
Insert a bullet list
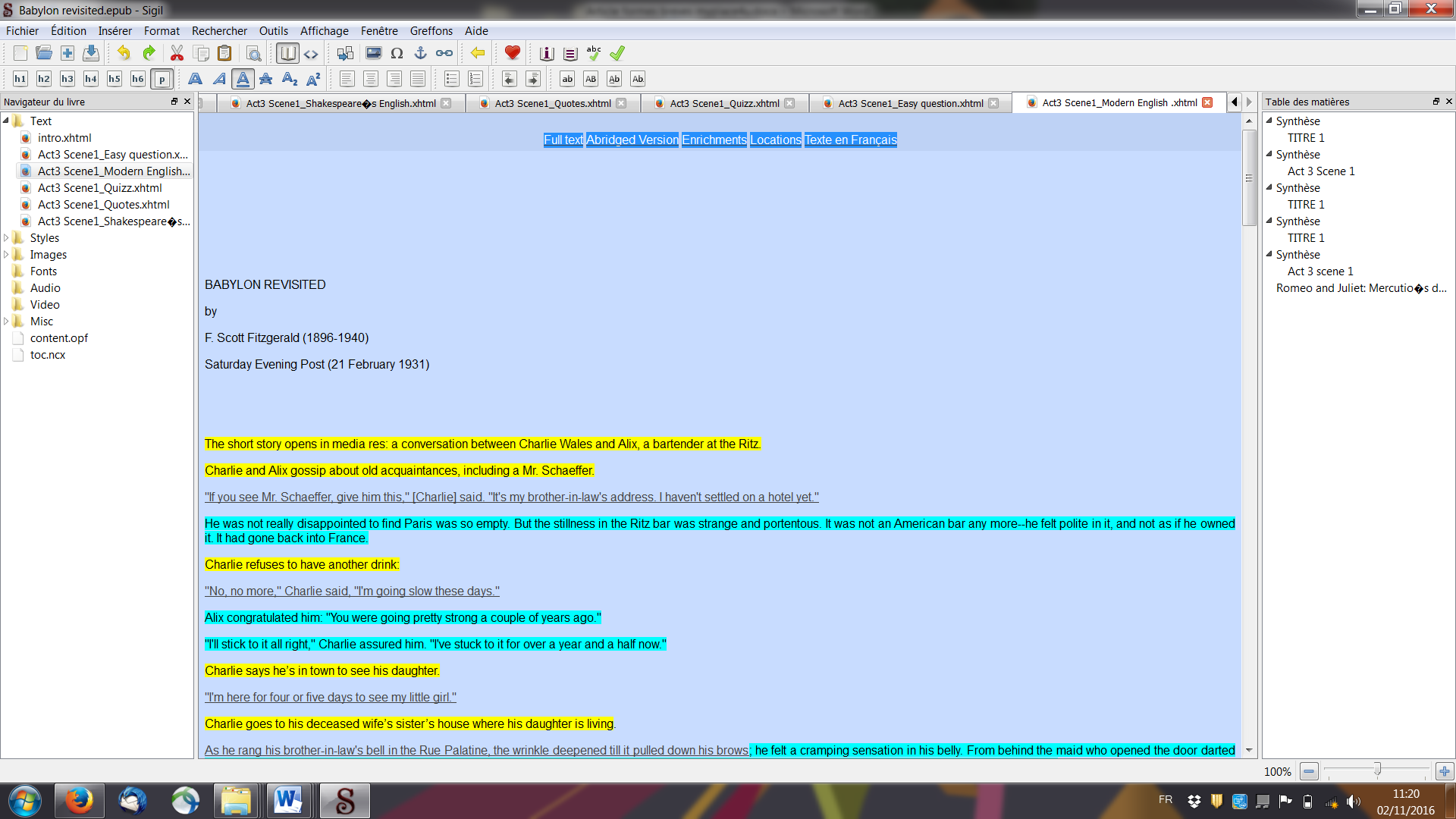452,79
